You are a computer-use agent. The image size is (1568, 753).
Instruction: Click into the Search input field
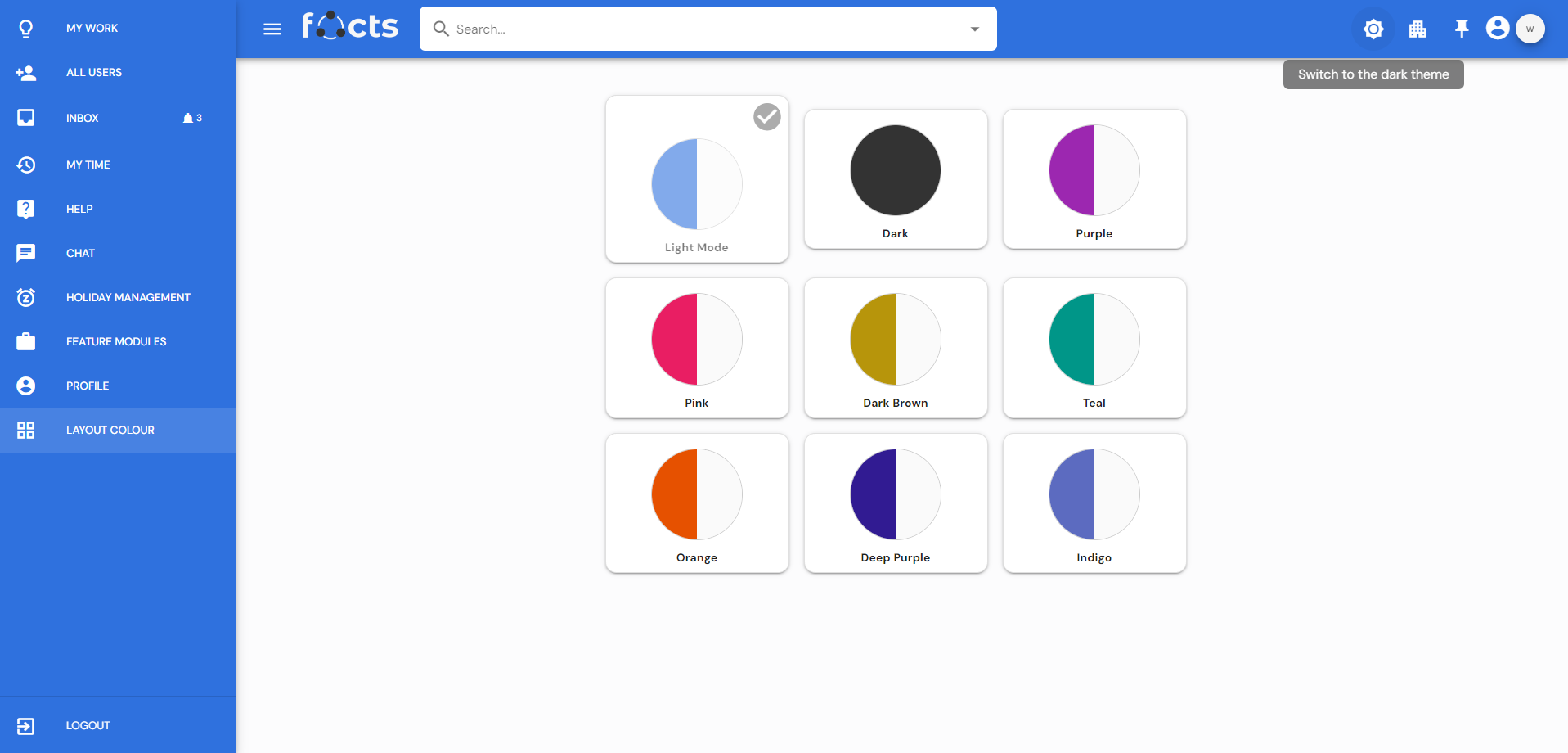pos(703,29)
